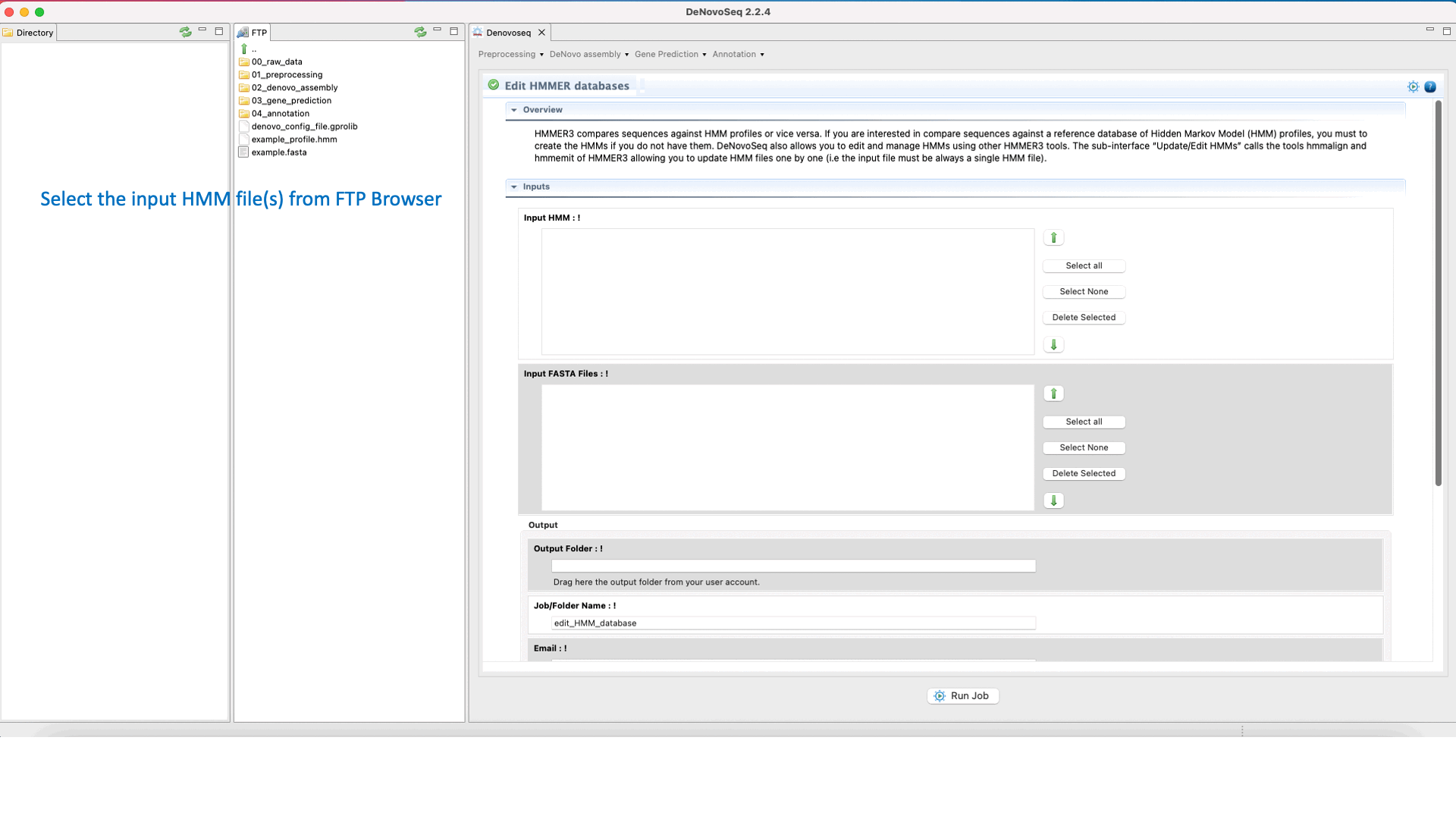Image resolution: width=1456 pixels, height=819 pixels.
Task: Click the refresh icon in Directory panel
Action: pos(185,32)
